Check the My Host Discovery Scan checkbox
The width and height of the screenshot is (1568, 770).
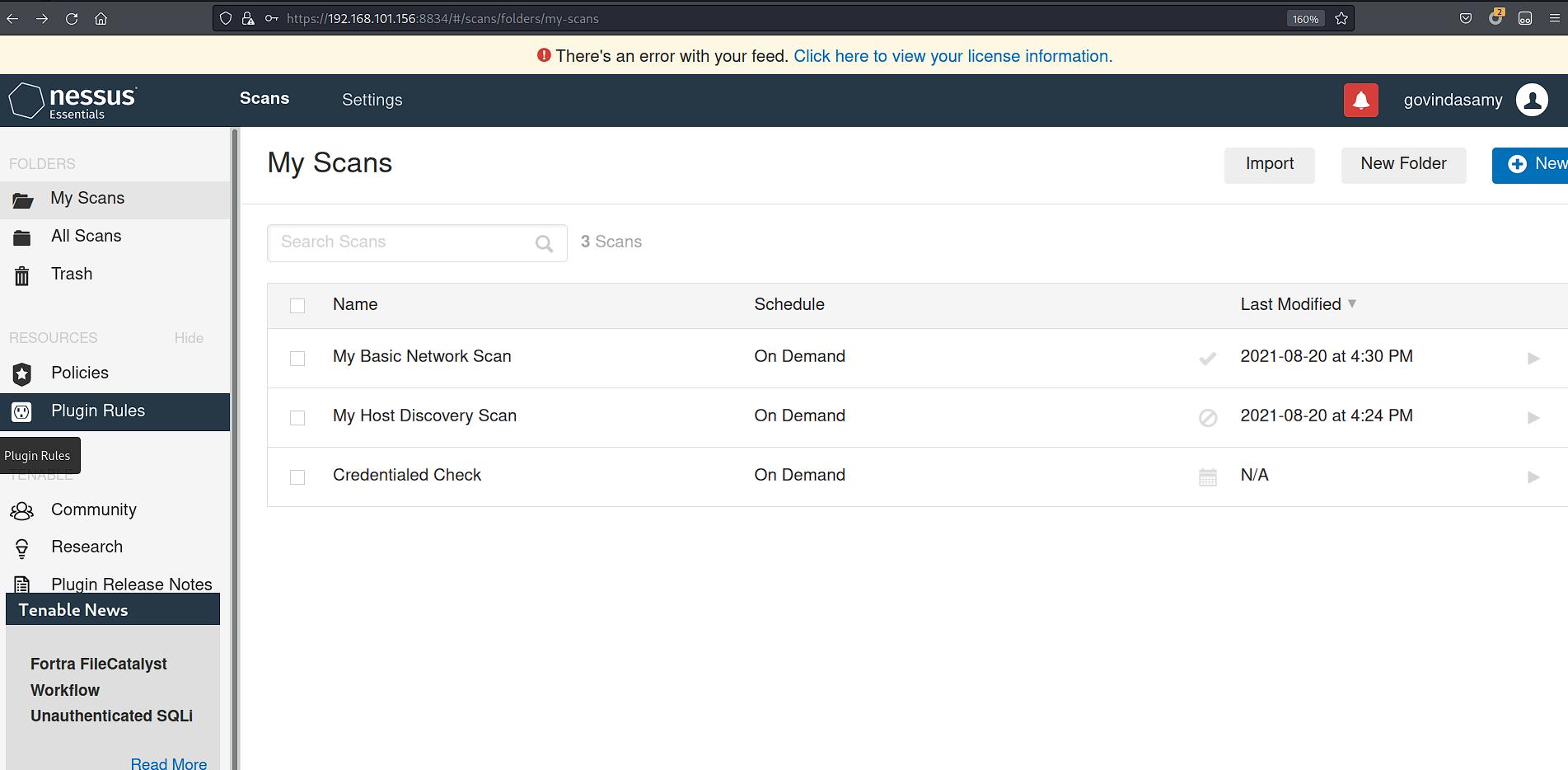[297, 418]
